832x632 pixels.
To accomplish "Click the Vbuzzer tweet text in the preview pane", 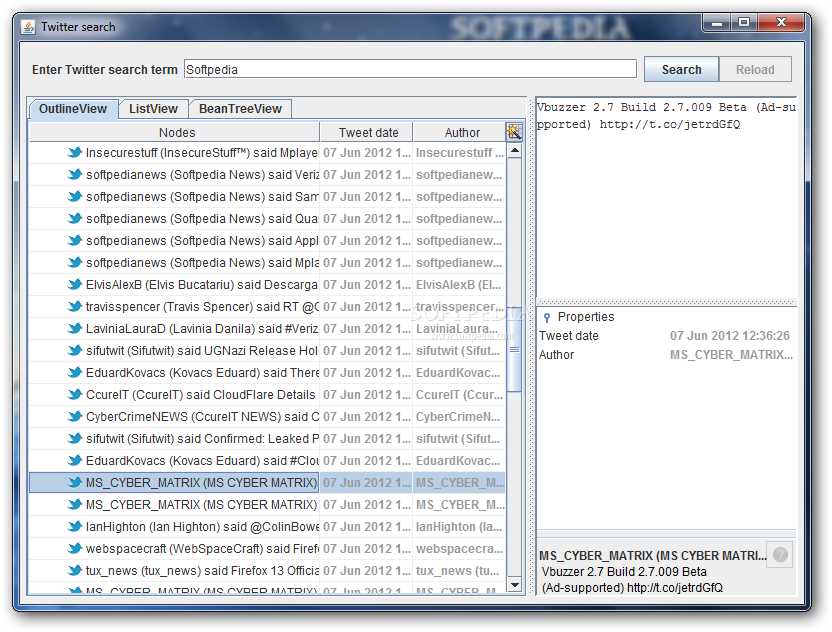I will 666,116.
